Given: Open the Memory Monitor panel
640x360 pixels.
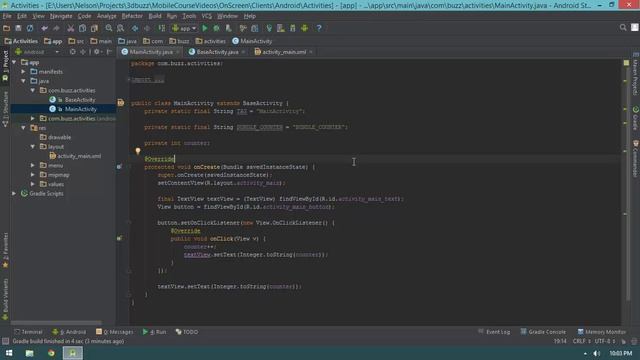Looking at the screenshot, I should 602,332.
